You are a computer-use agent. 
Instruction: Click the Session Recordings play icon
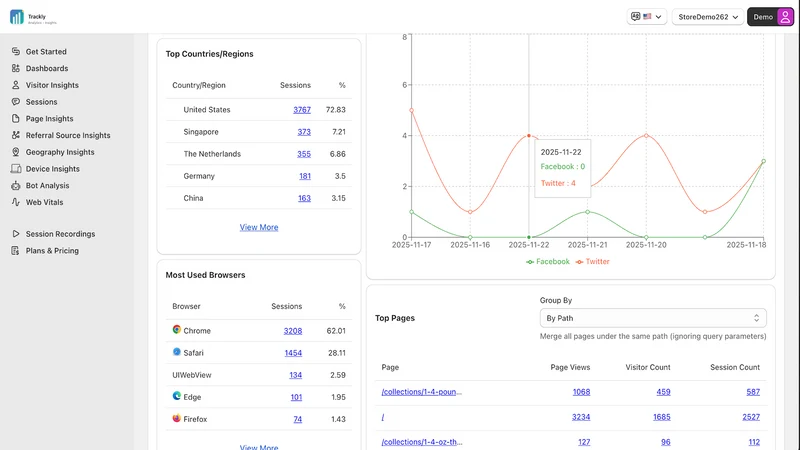[x=16, y=234]
